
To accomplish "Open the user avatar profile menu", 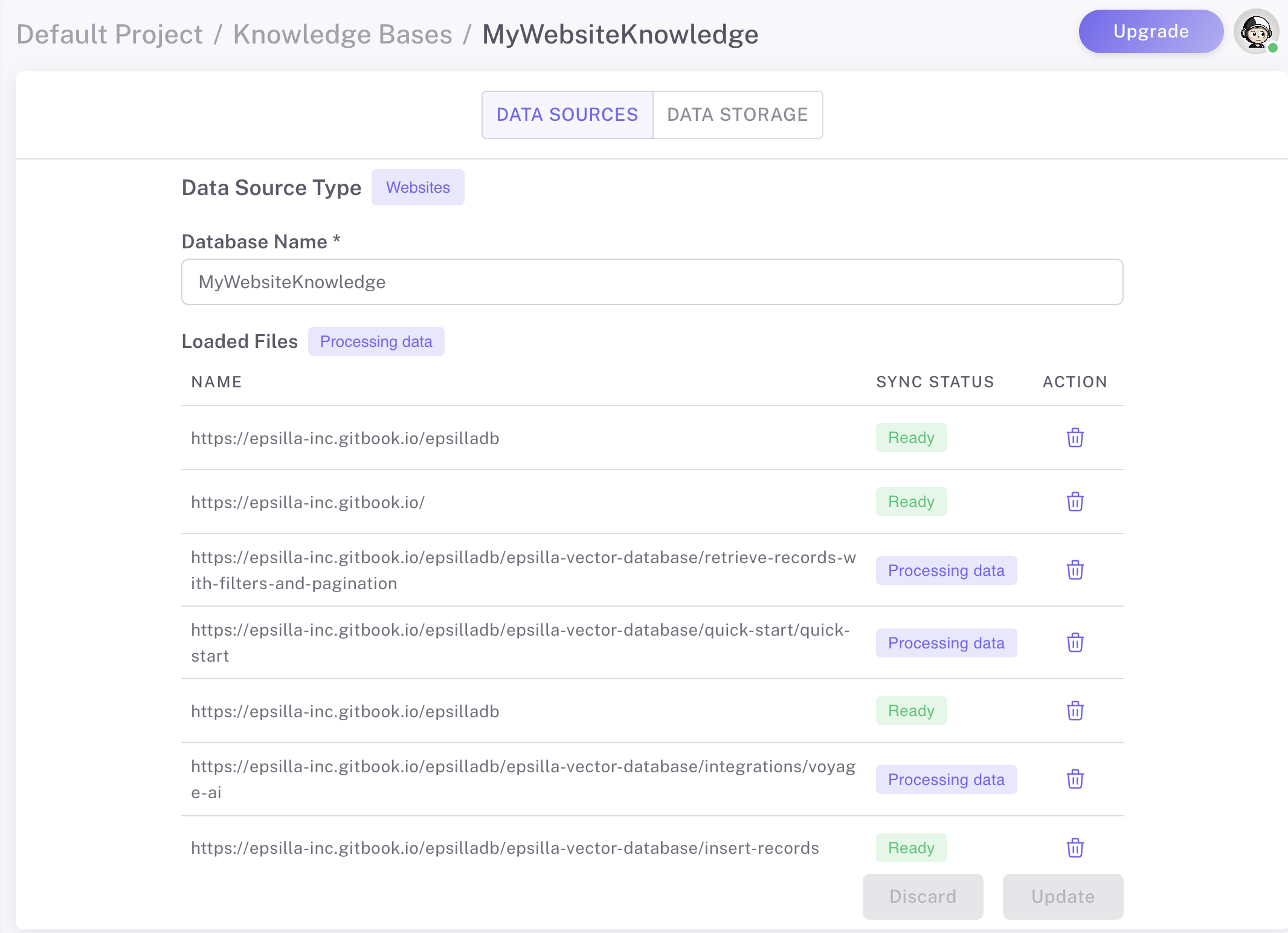I will [1256, 31].
